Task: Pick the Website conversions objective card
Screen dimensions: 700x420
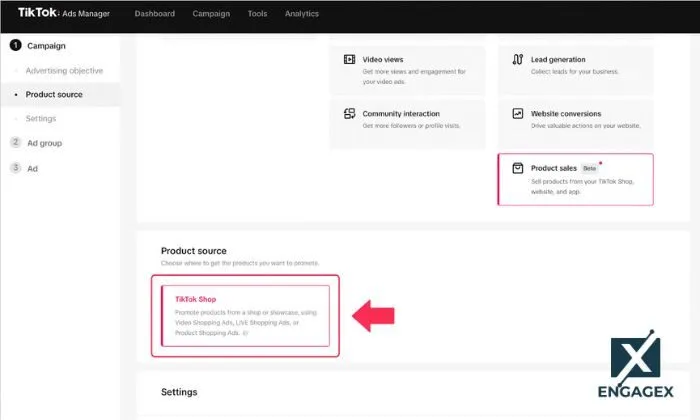Action: [575, 122]
